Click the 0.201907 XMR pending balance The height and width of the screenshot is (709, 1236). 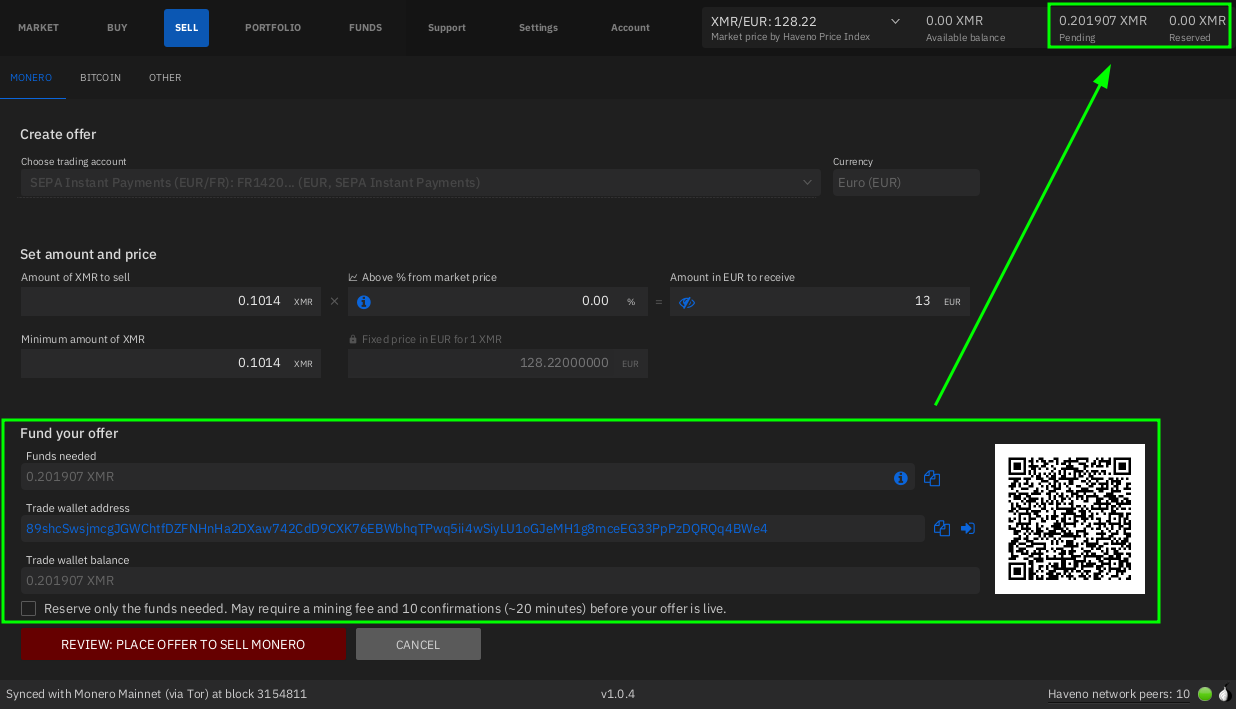tap(1103, 20)
